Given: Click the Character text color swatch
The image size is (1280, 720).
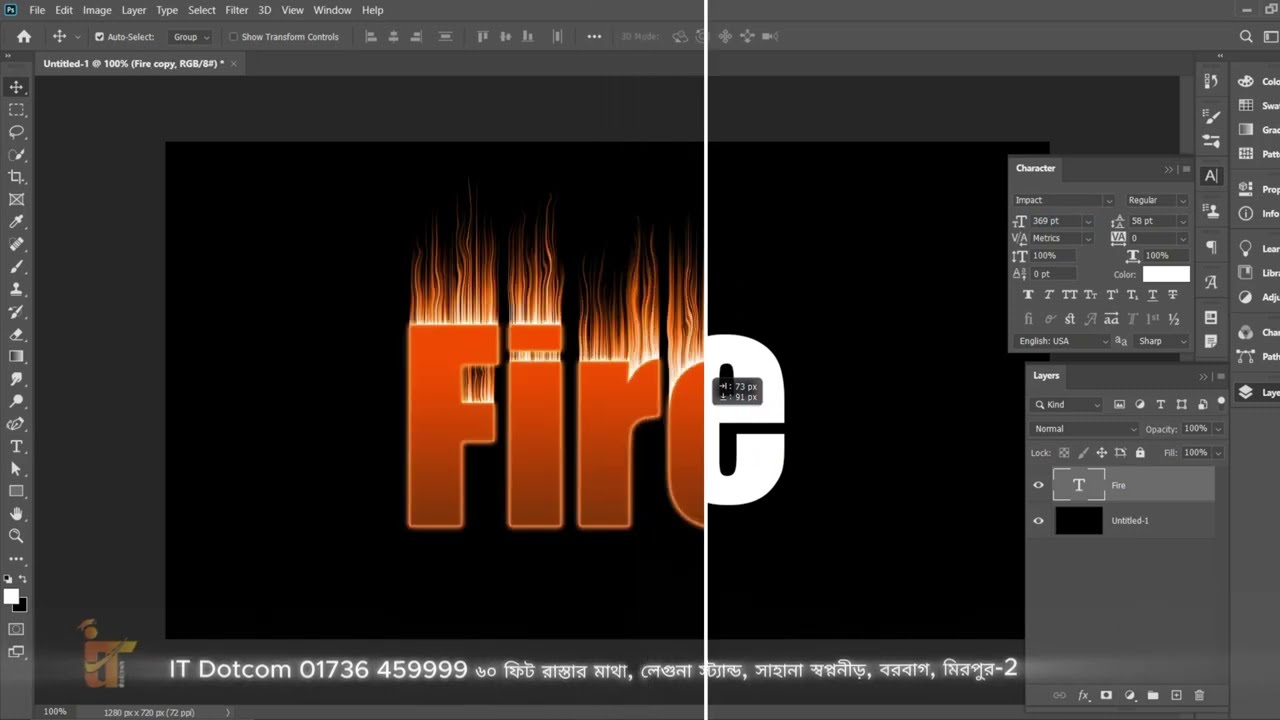Looking at the screenshot, I should [x=1166, y=274].
